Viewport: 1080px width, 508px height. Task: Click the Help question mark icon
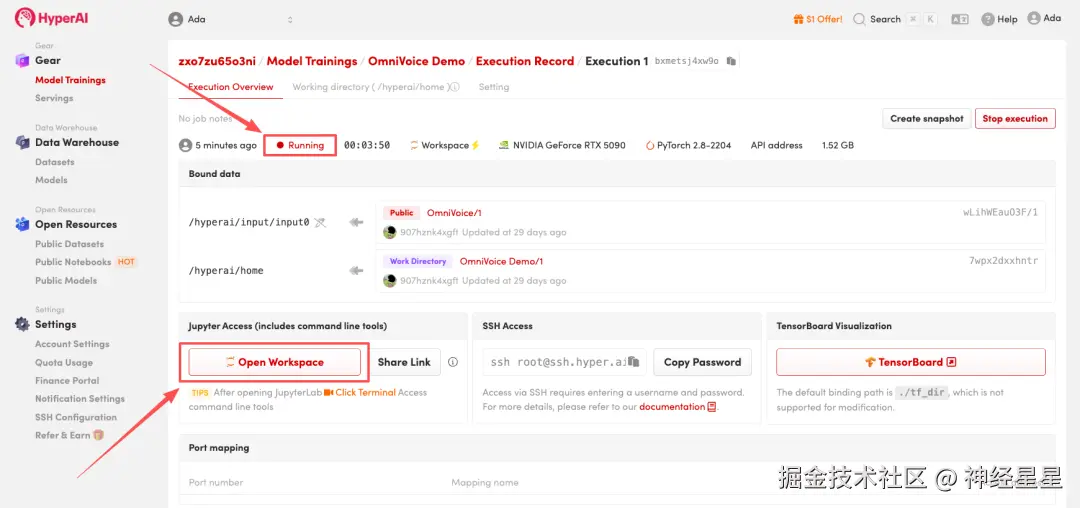click(988, 19)
